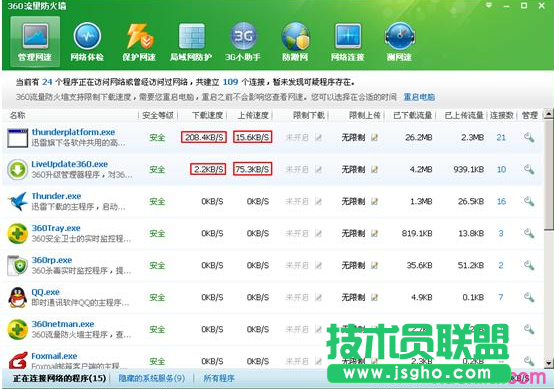This screenshot has height=389, width=554.
Task: Click the magnifier icon for 360rp.exe
Action: coord(529,265)
